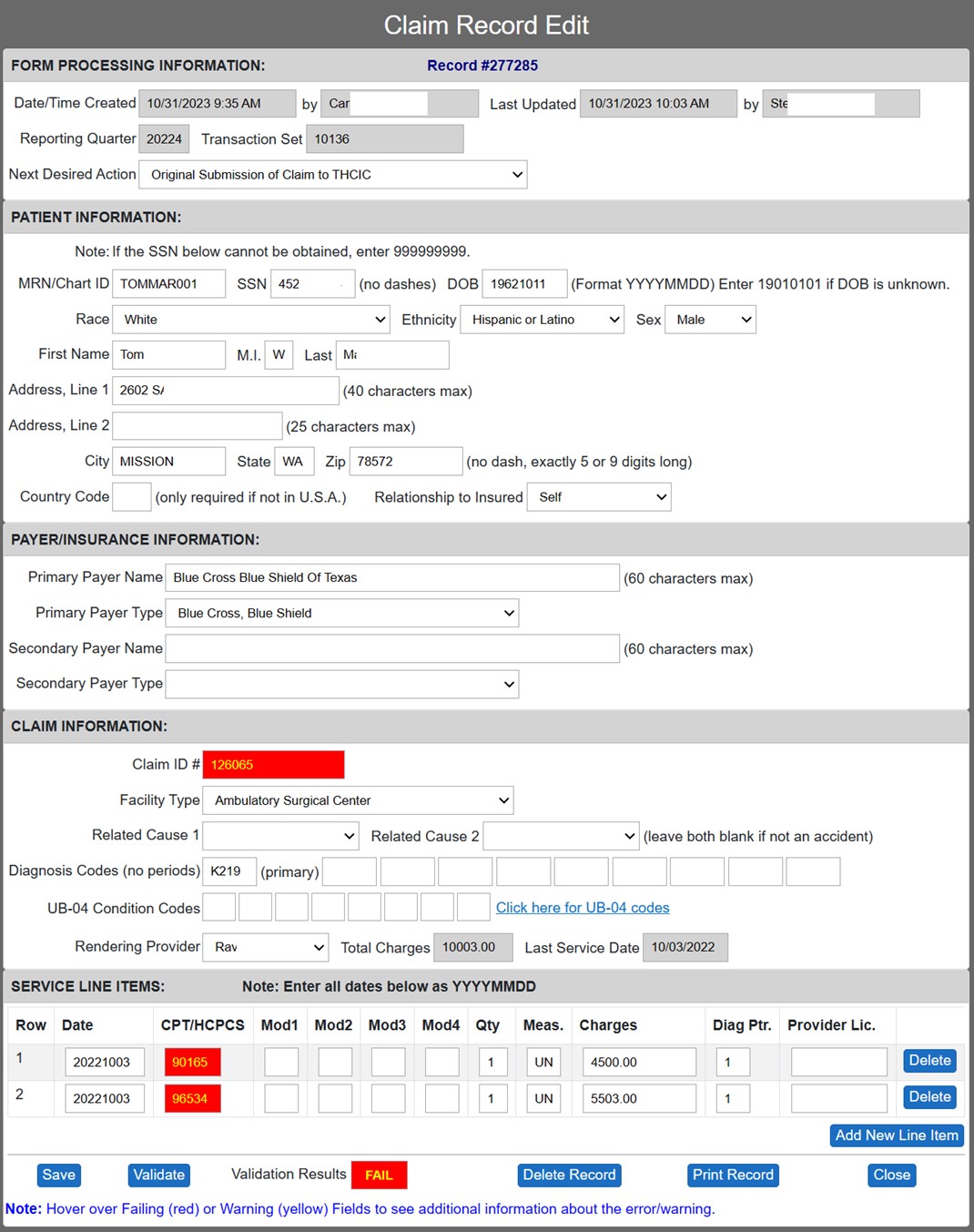Open the Secondary Payer Type dropdown
The image size is (974, 1232).
[342, 684]
